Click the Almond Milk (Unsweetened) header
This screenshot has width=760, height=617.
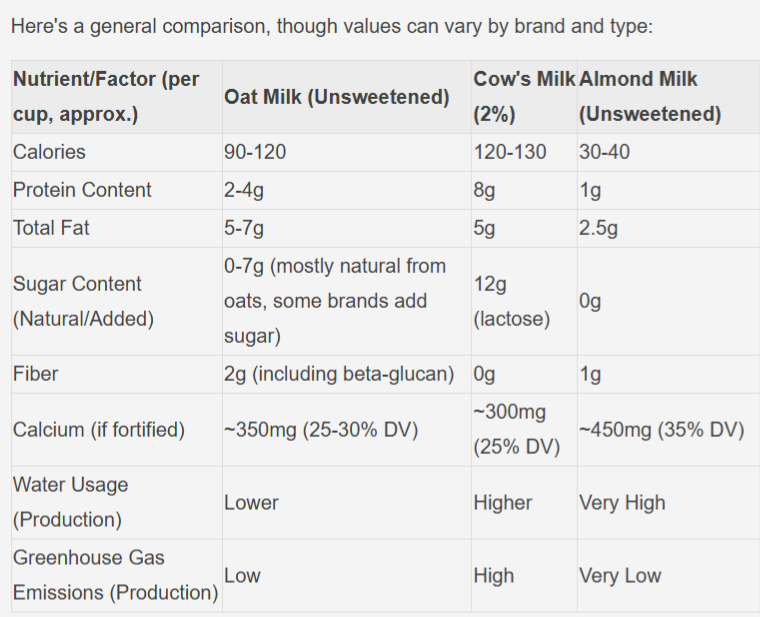(x=650, y=97)
